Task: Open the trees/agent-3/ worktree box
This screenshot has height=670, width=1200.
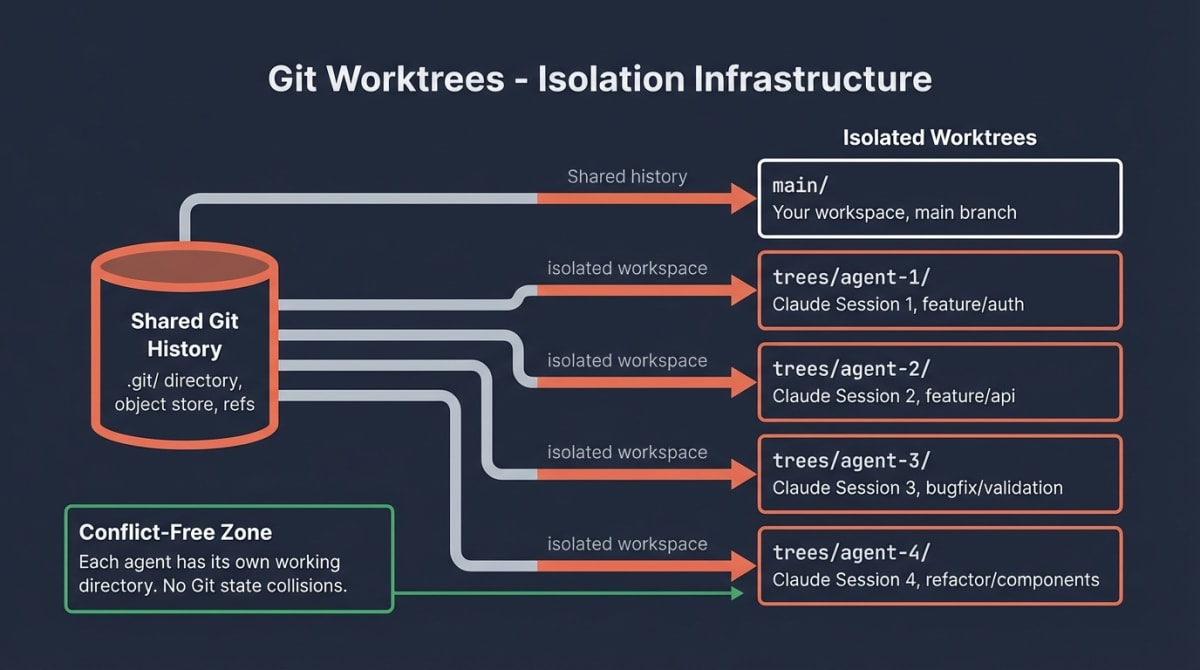Action: (x=939, y=474)
